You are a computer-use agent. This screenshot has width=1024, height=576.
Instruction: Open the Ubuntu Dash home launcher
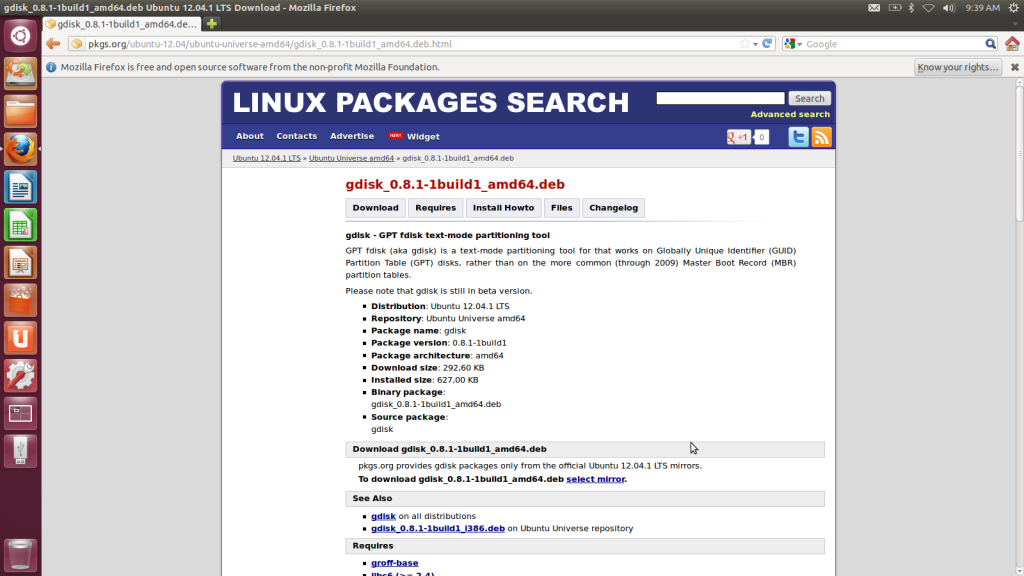20,36
